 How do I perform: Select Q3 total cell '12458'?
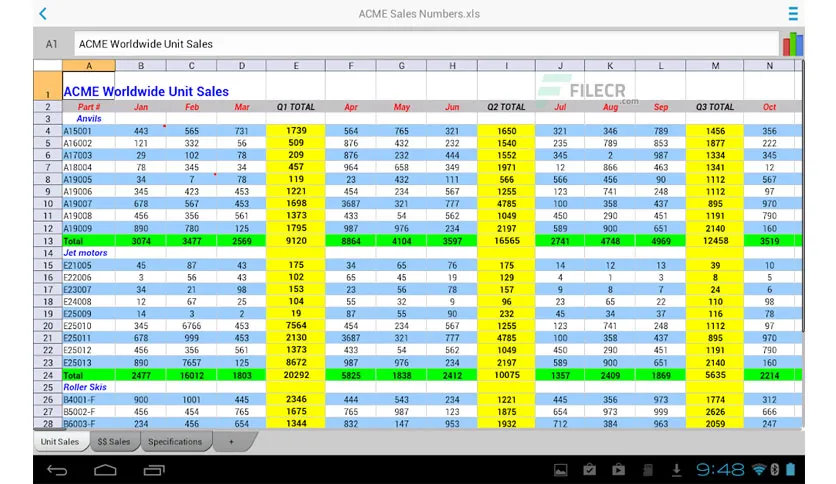715,240
